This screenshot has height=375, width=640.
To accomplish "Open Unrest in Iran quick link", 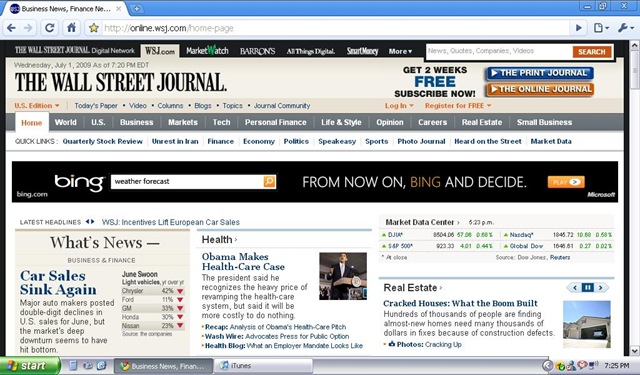I will point(175,141).
